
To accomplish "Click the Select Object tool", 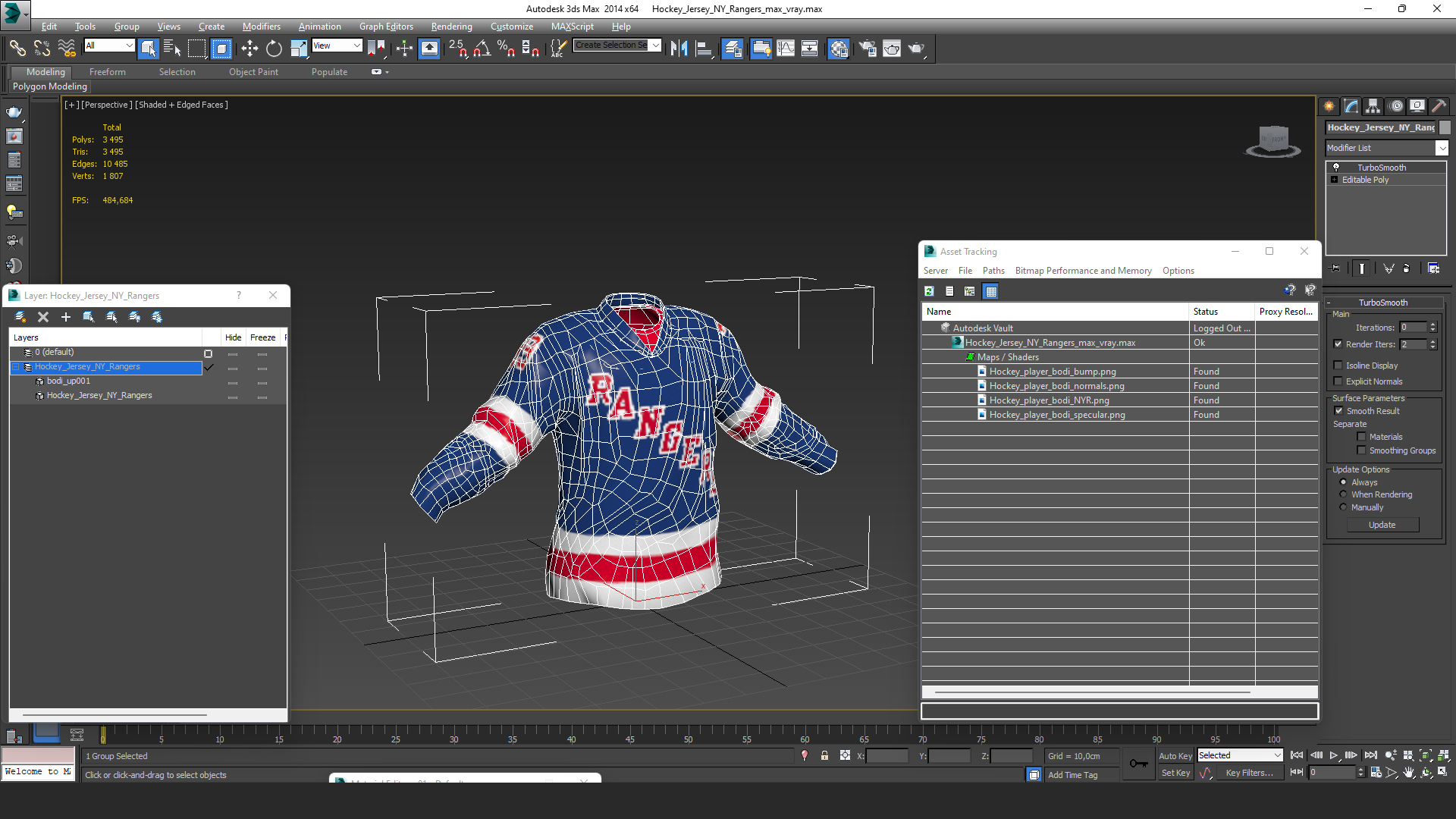I will tap(148, 49).
